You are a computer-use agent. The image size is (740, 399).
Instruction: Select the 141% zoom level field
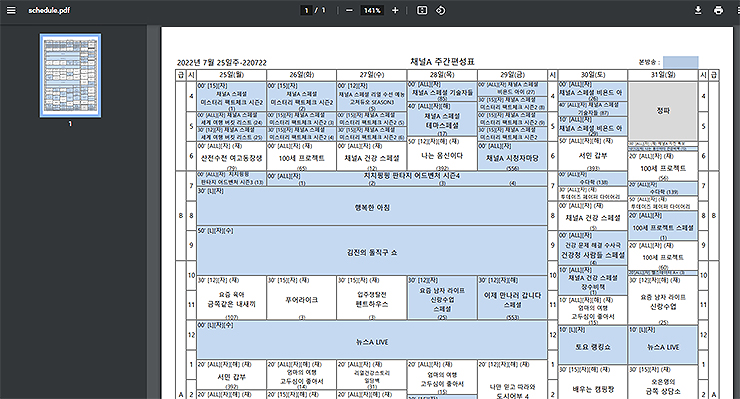pos(372,10)
